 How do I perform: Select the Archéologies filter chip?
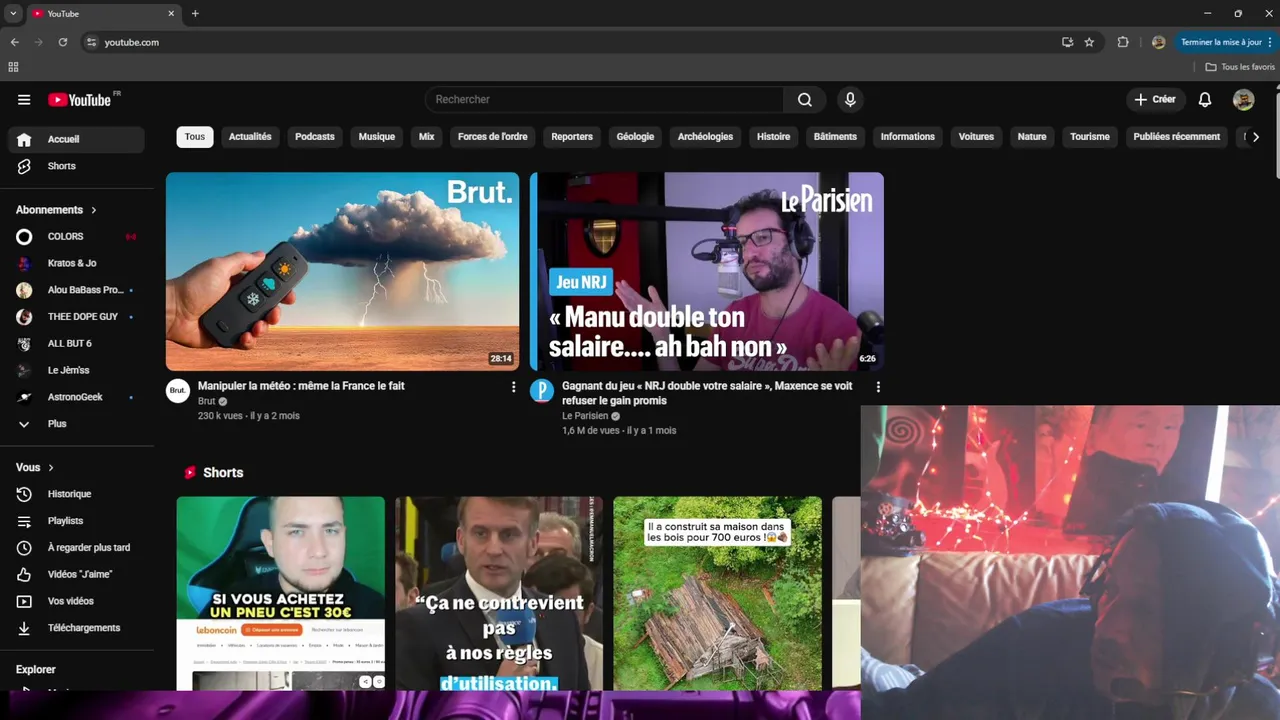(x=705, y=137)
